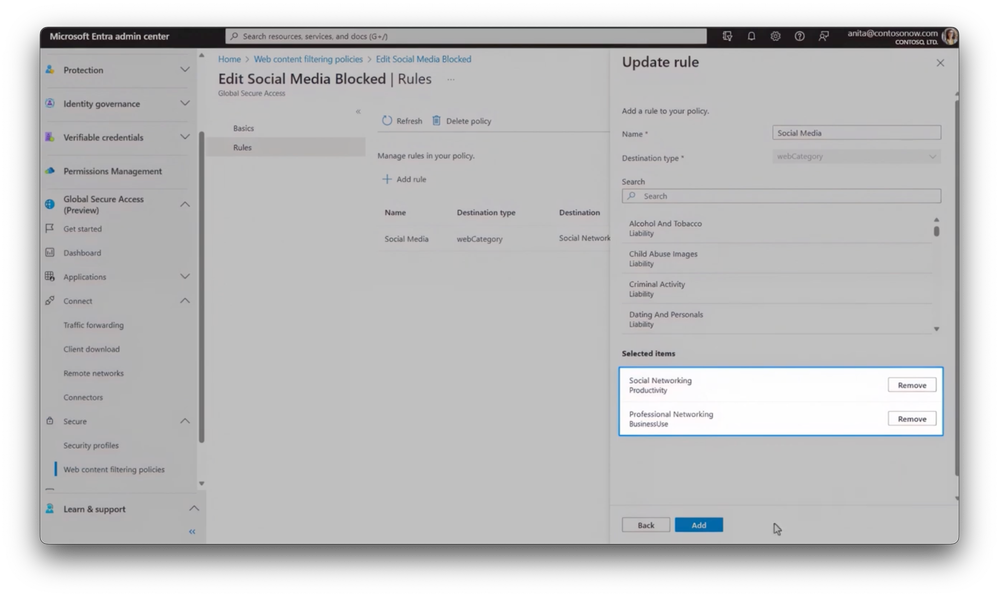Screen dimensions: 999x597
Task: Select Child Abuse Images category
Action: (777, 258)
